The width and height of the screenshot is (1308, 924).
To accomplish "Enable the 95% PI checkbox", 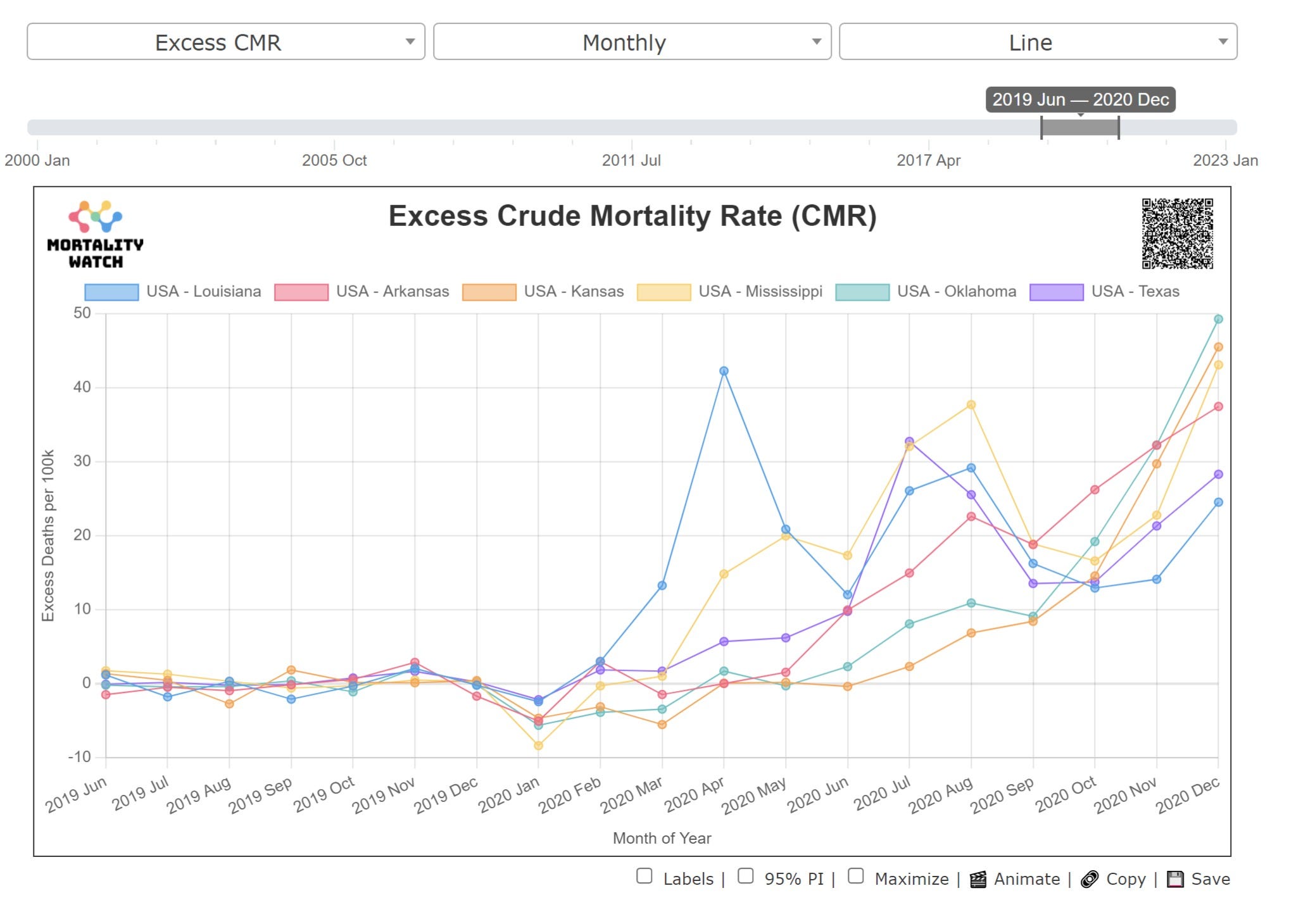I will click(x=746, y=876).
